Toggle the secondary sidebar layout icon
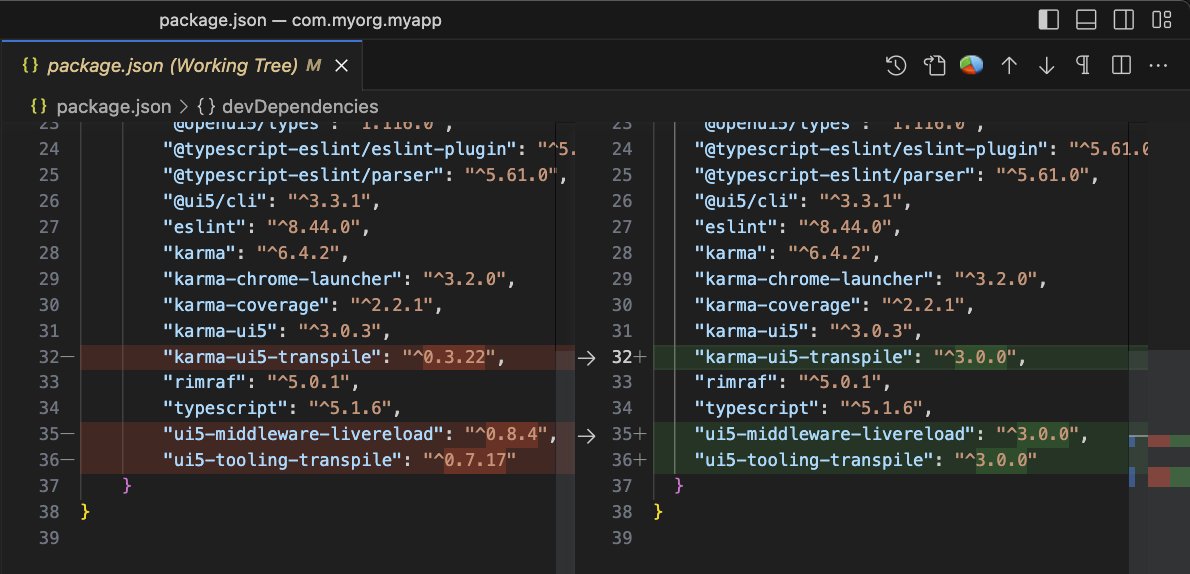 tap(1124, 20)
